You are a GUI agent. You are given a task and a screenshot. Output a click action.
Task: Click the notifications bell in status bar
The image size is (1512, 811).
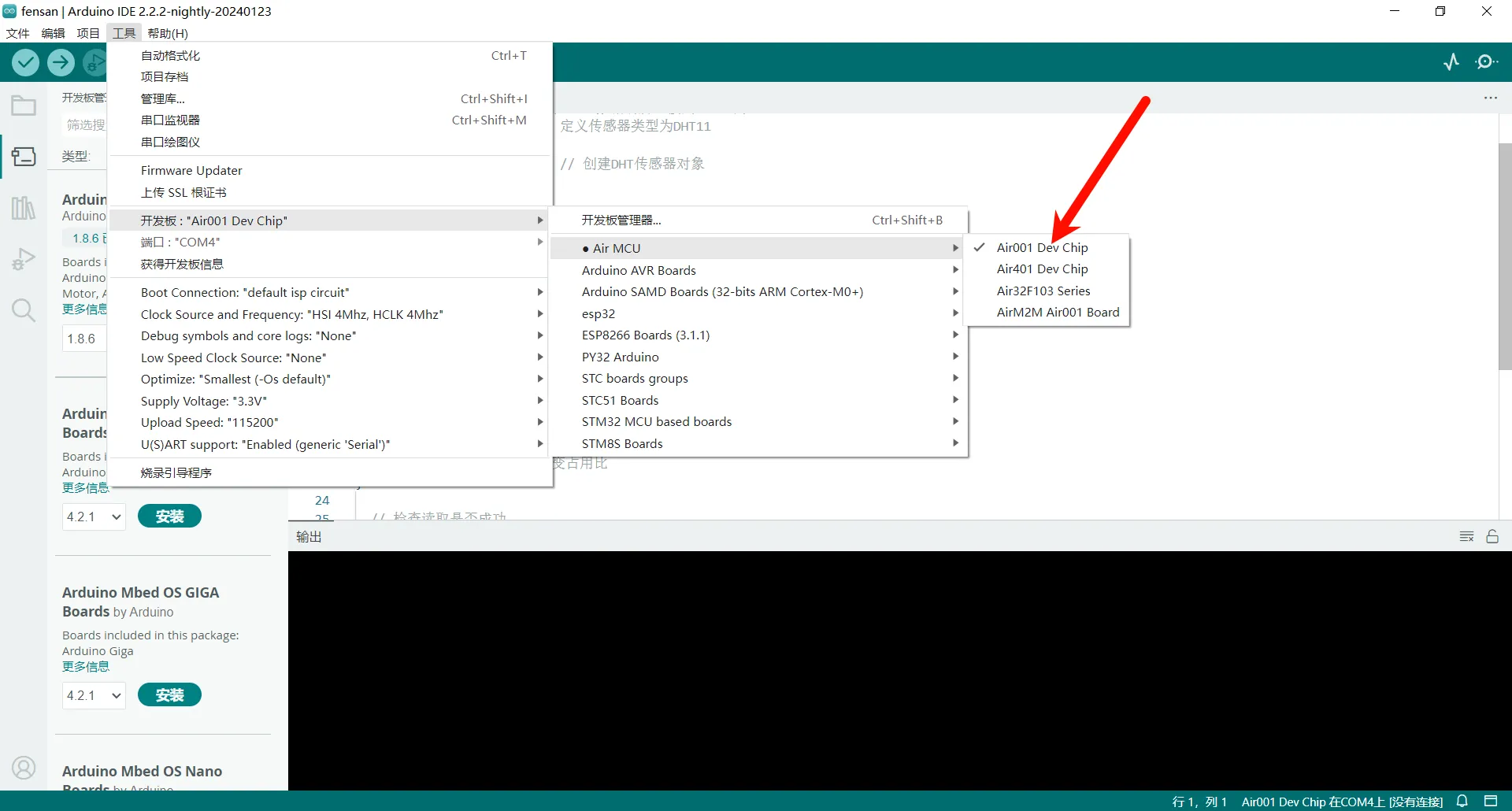1462,802
